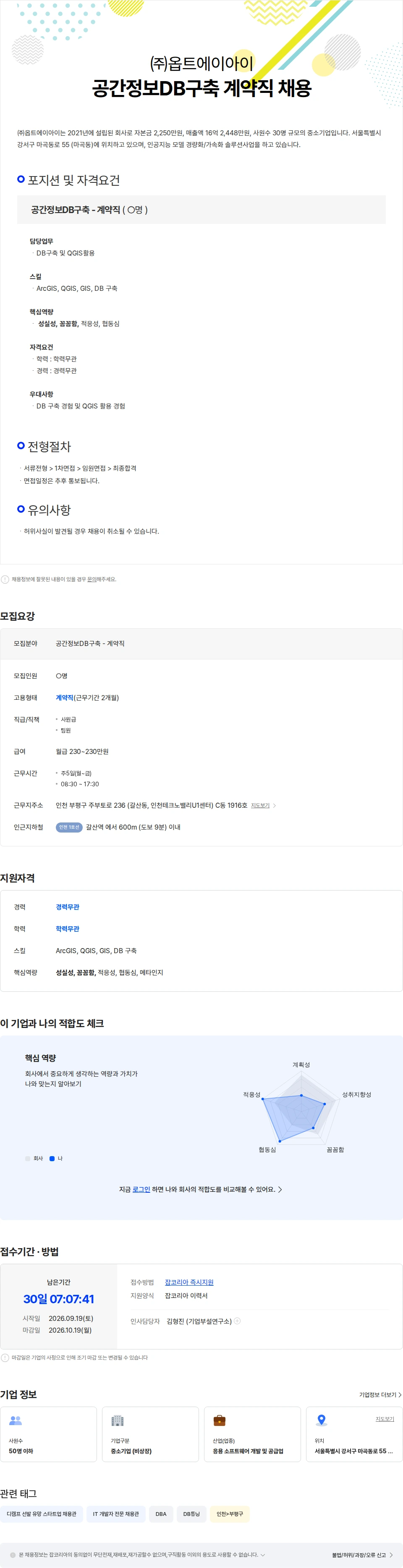Click the people icon in 사원수 card

pos(16,1420)
